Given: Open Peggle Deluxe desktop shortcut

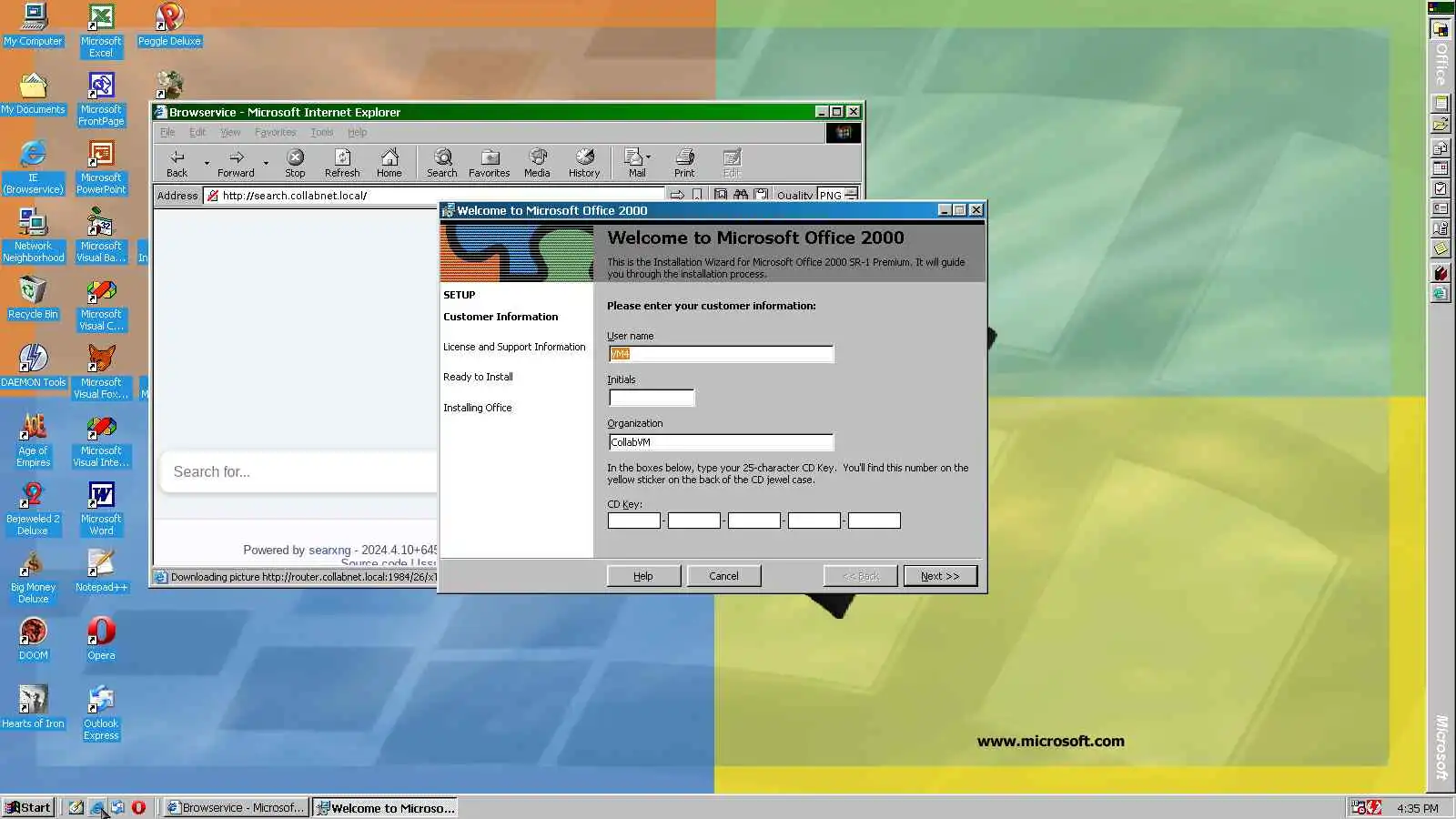Looking at the screenshot, I should click(x=169, y=25).
